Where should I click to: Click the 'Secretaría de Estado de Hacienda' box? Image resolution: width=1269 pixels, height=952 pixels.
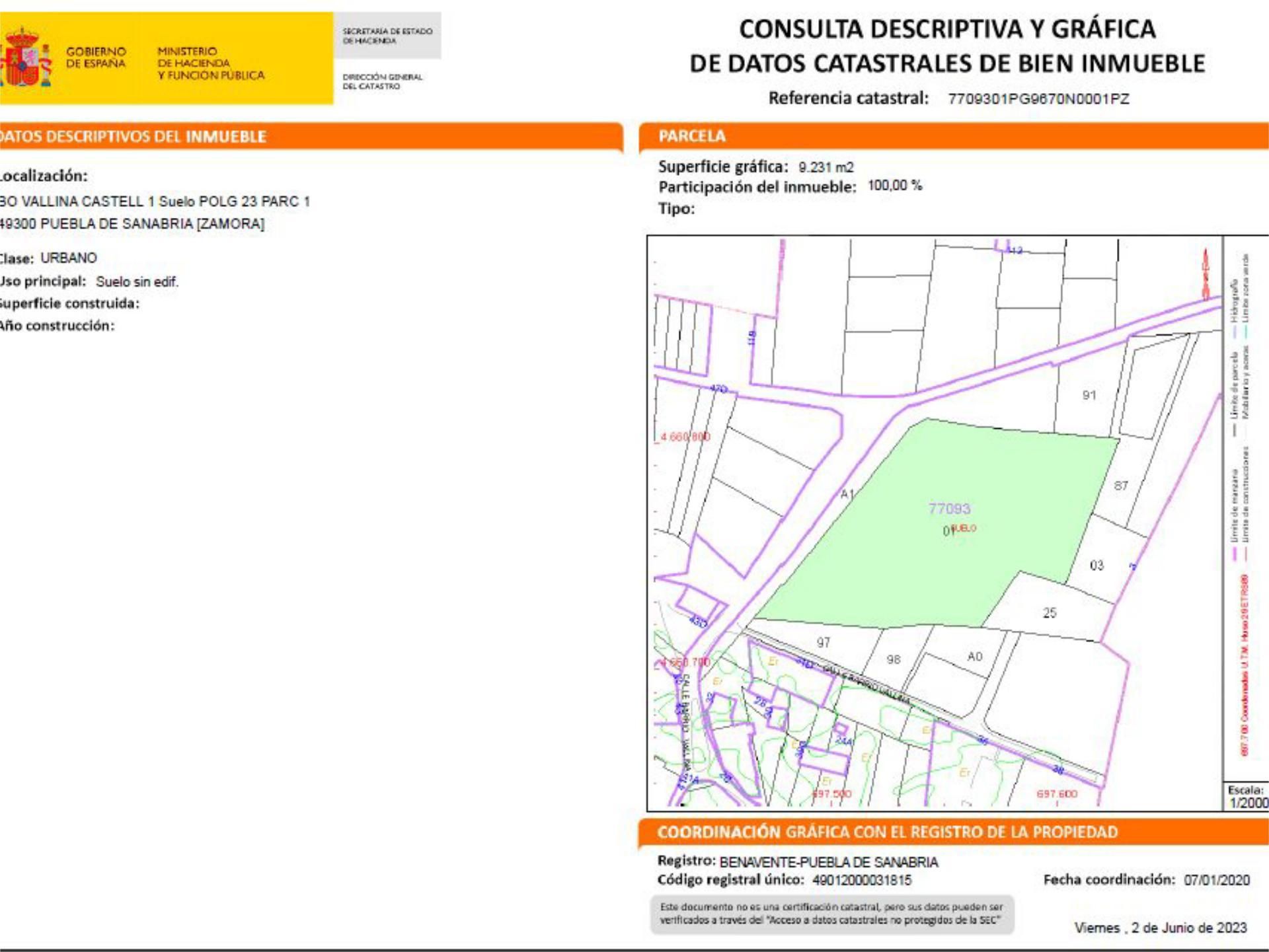(387, 36)
